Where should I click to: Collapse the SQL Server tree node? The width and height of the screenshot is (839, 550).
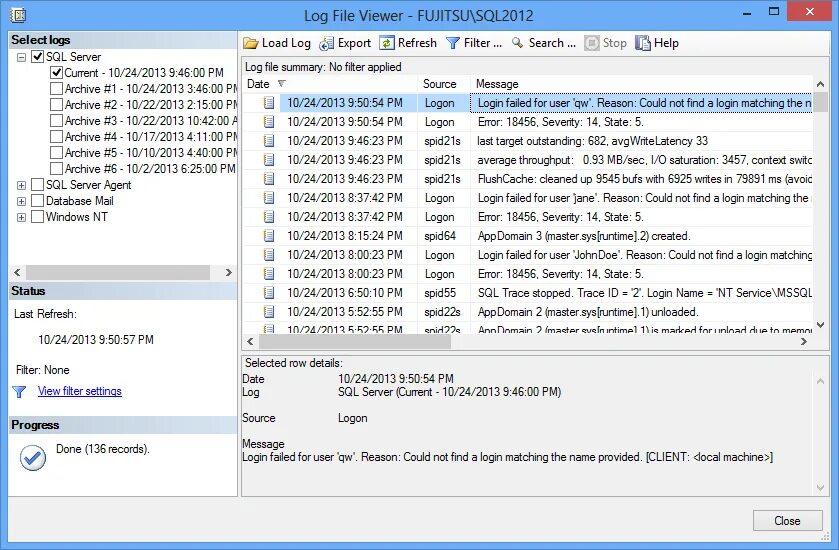pyautogui.click(x=21, y=57)
